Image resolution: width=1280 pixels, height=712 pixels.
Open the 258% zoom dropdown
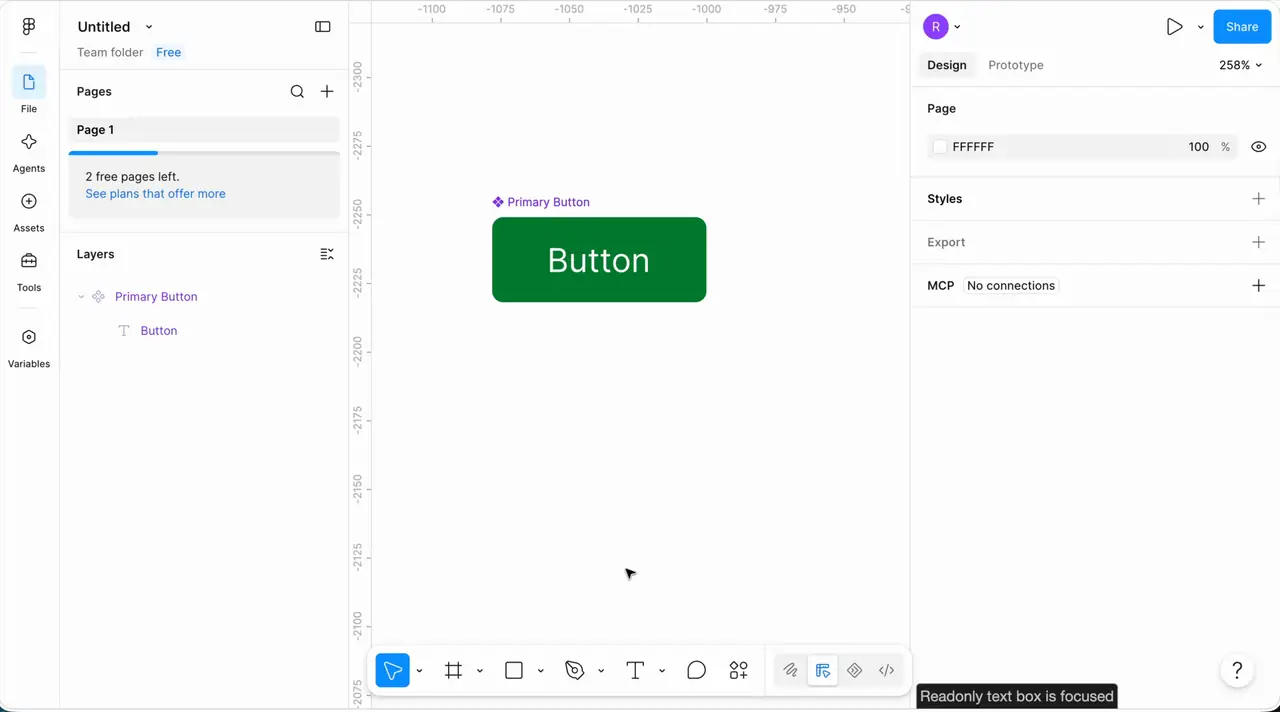(1240, 65)
